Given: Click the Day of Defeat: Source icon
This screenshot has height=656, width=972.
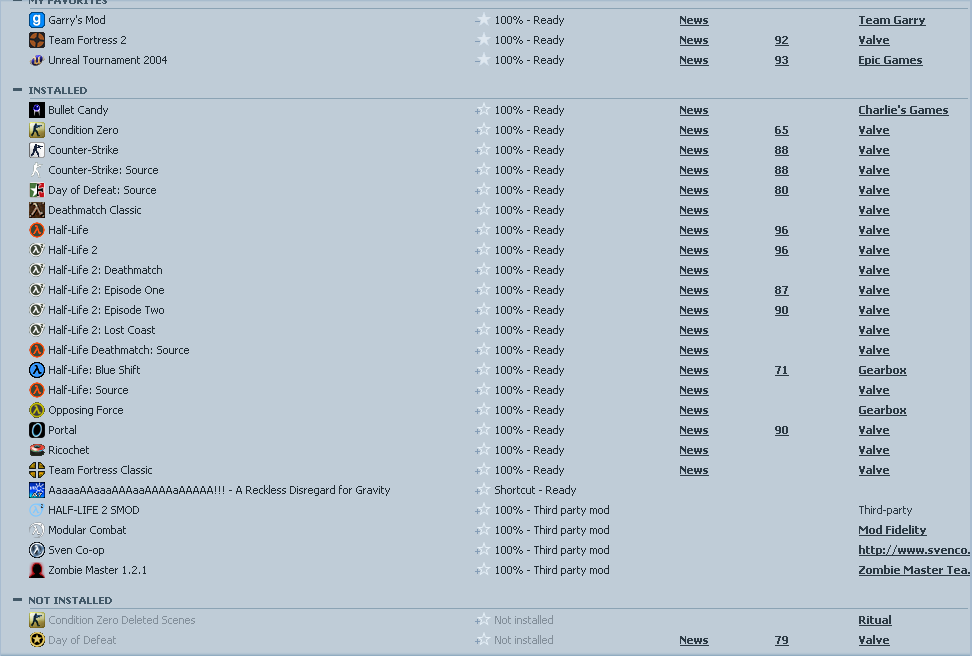Looking at the screenshot, I should (37, 190).
